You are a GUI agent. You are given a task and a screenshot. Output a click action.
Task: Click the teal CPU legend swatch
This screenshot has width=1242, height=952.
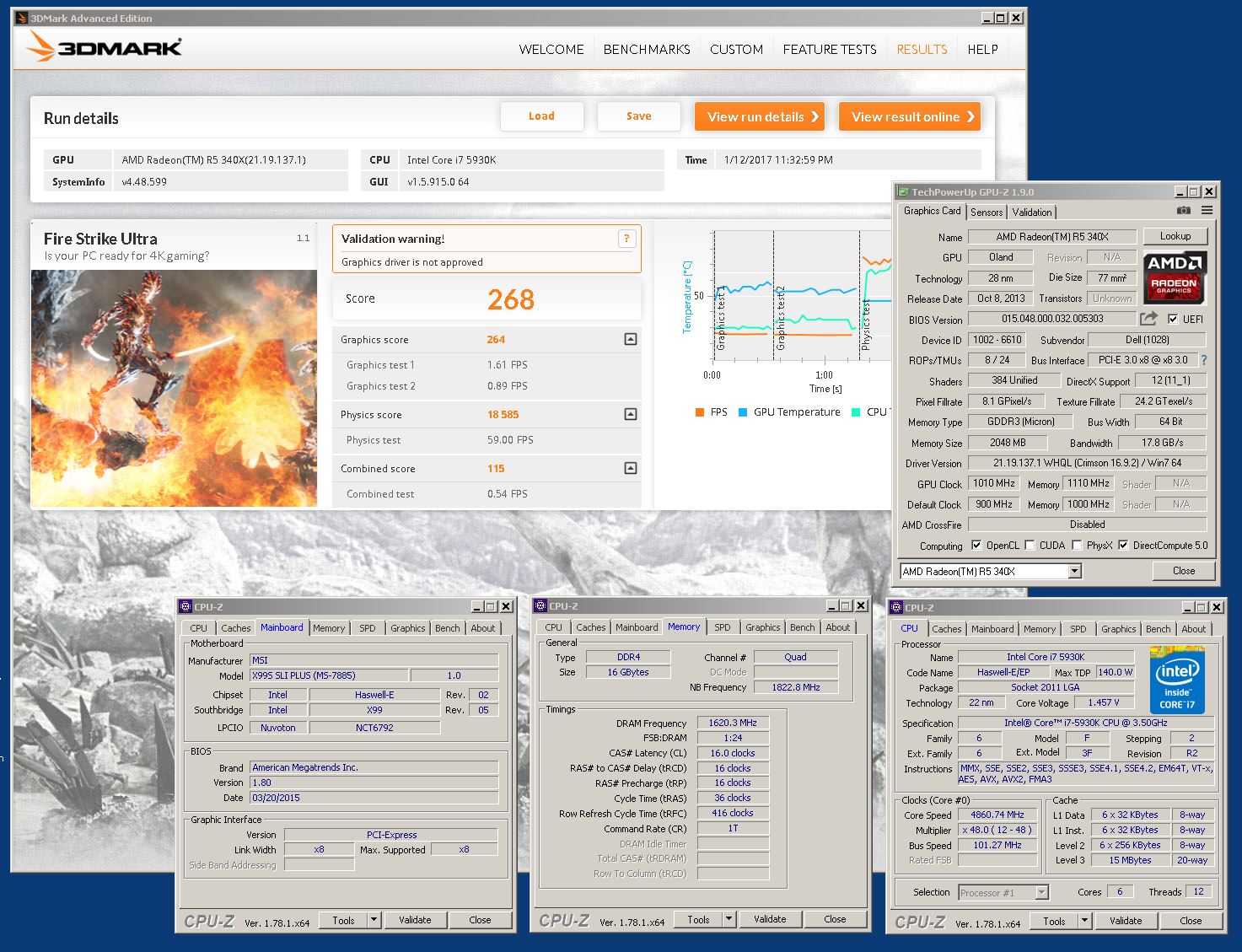point(856,412)
